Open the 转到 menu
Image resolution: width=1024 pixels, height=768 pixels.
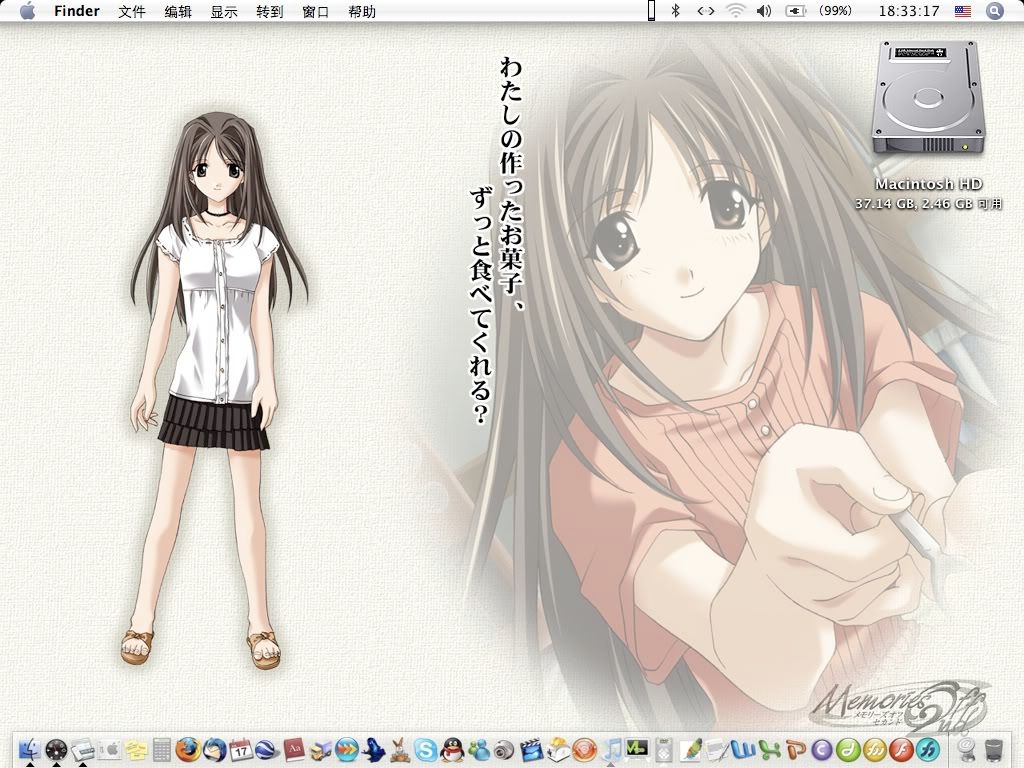coord(270,11)
